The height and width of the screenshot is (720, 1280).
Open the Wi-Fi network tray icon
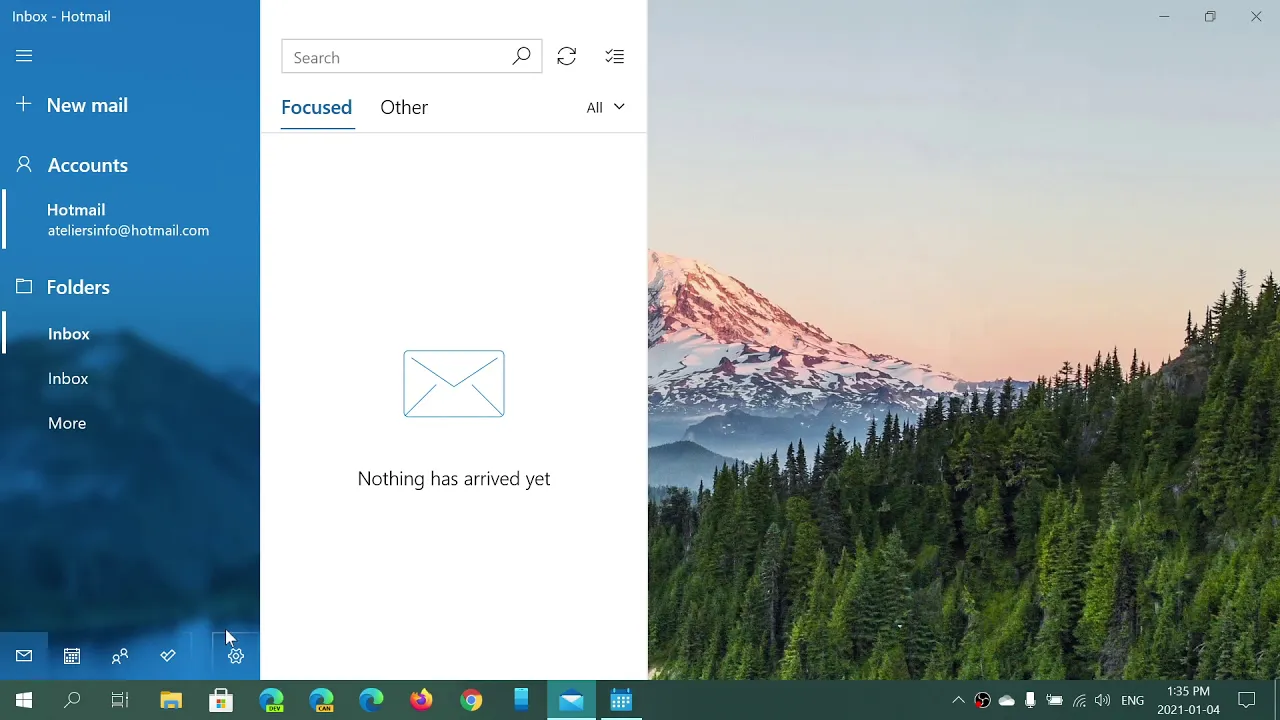coord(1079,701)
